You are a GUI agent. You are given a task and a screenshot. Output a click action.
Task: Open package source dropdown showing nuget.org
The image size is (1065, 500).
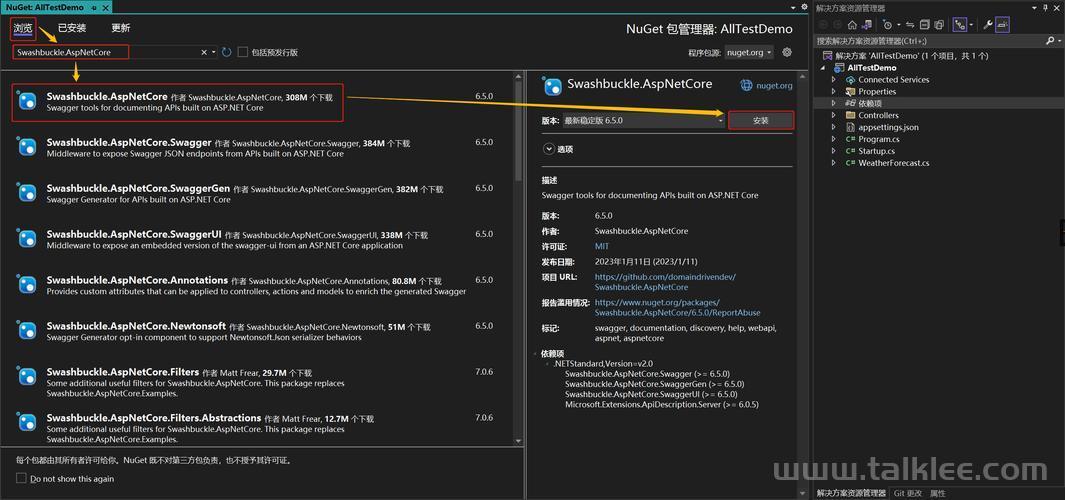pos(748,52)
